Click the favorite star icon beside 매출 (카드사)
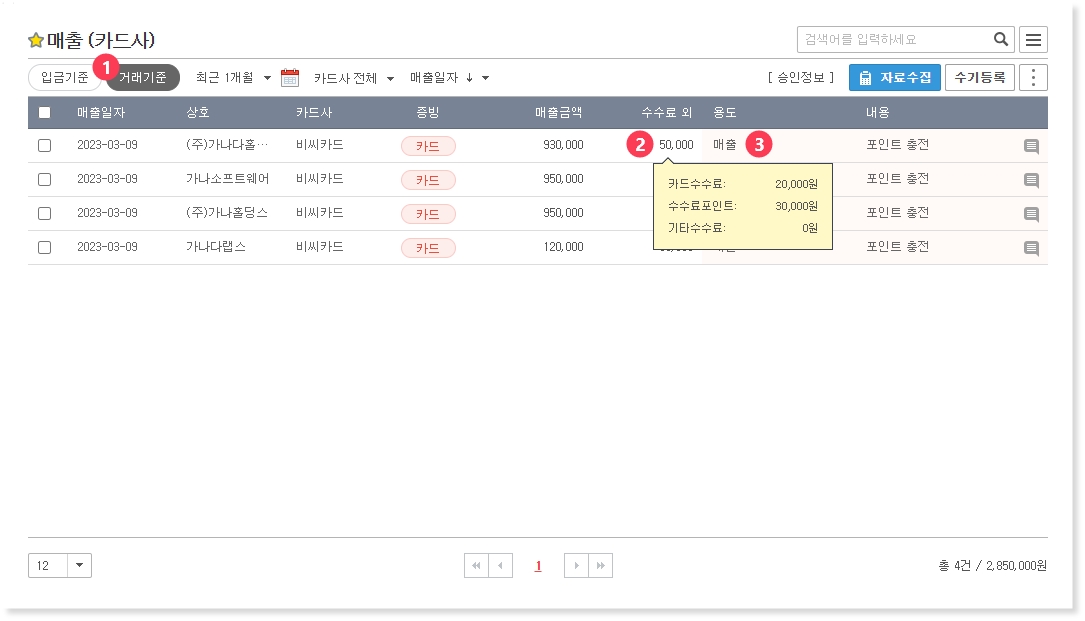This screenshot has height=621, width=1085. tap(36, 41)
